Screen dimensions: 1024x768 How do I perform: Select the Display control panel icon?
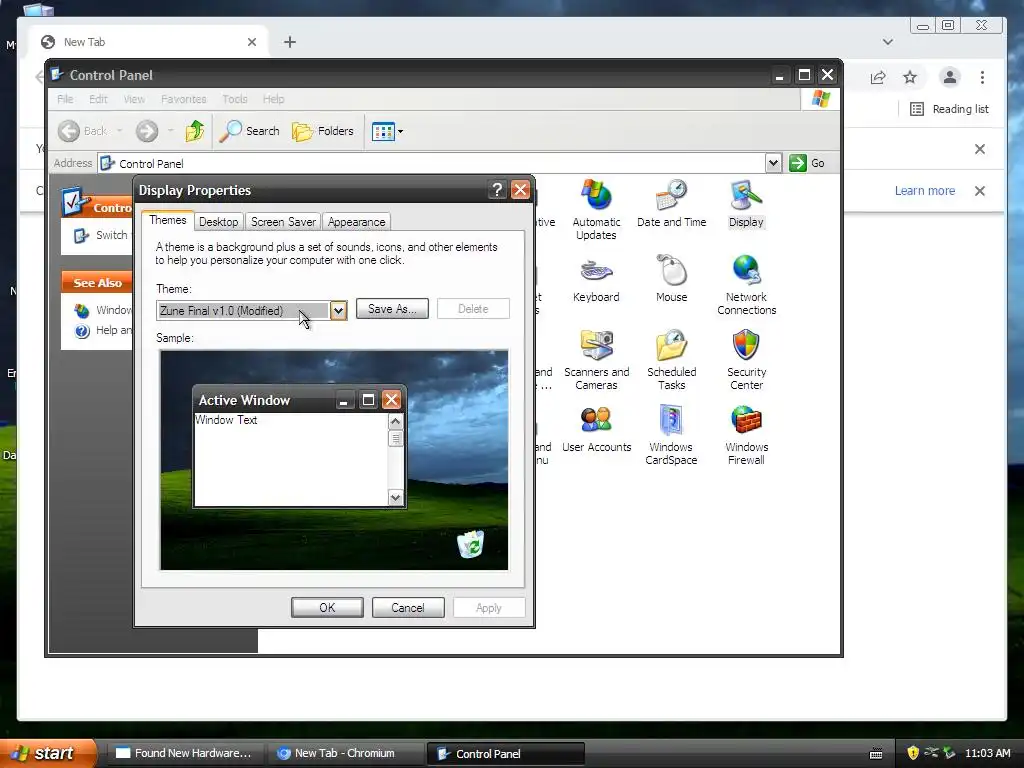tap(746, 203)
